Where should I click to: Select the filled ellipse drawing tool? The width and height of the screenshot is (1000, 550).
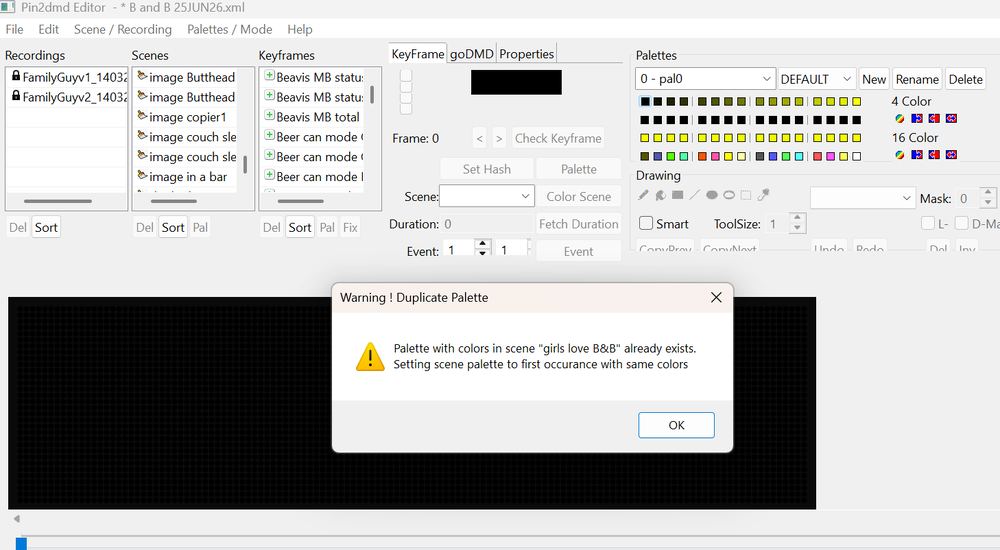712,195
